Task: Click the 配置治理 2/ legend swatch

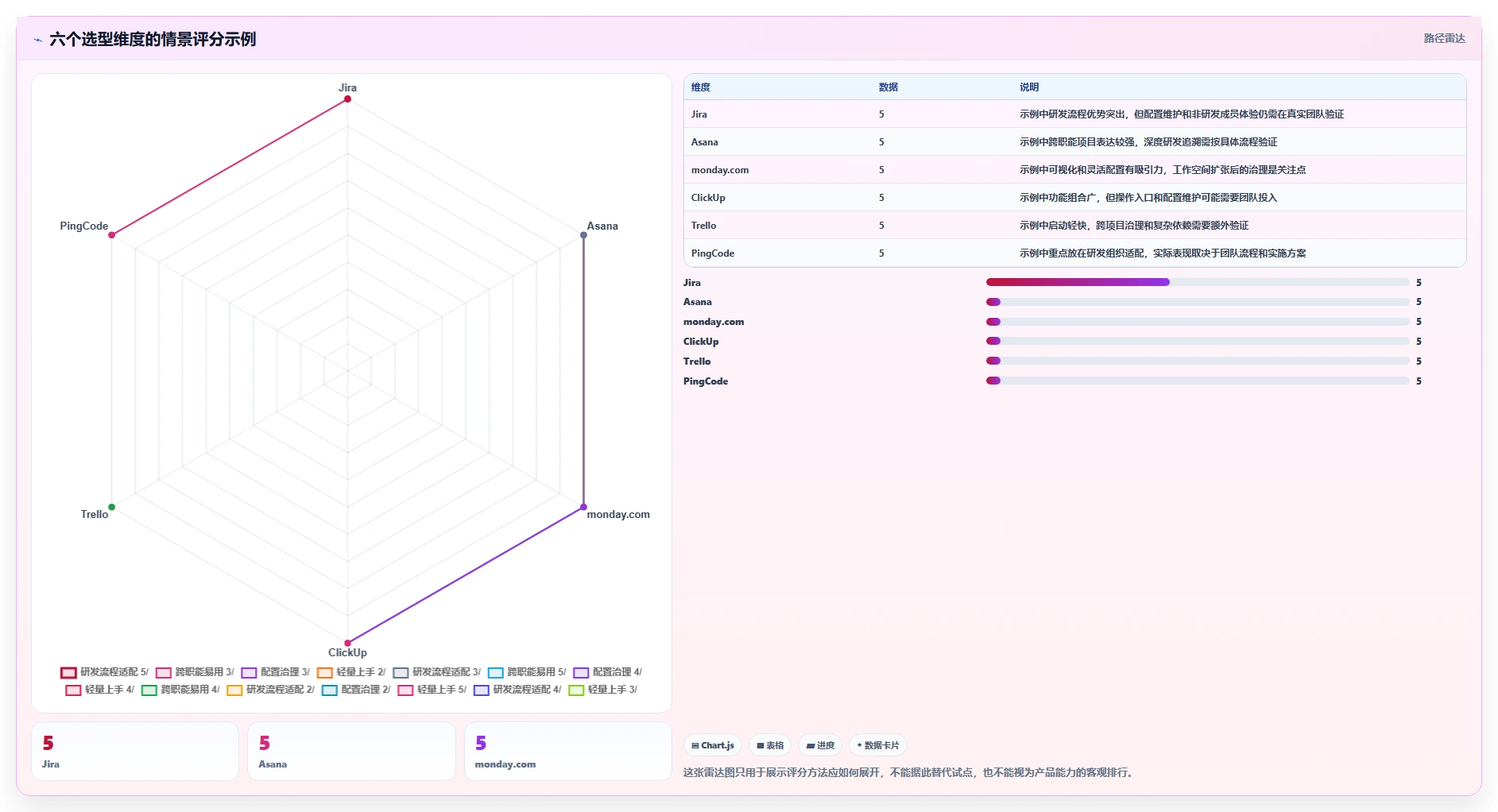Action: click(330, 690)
